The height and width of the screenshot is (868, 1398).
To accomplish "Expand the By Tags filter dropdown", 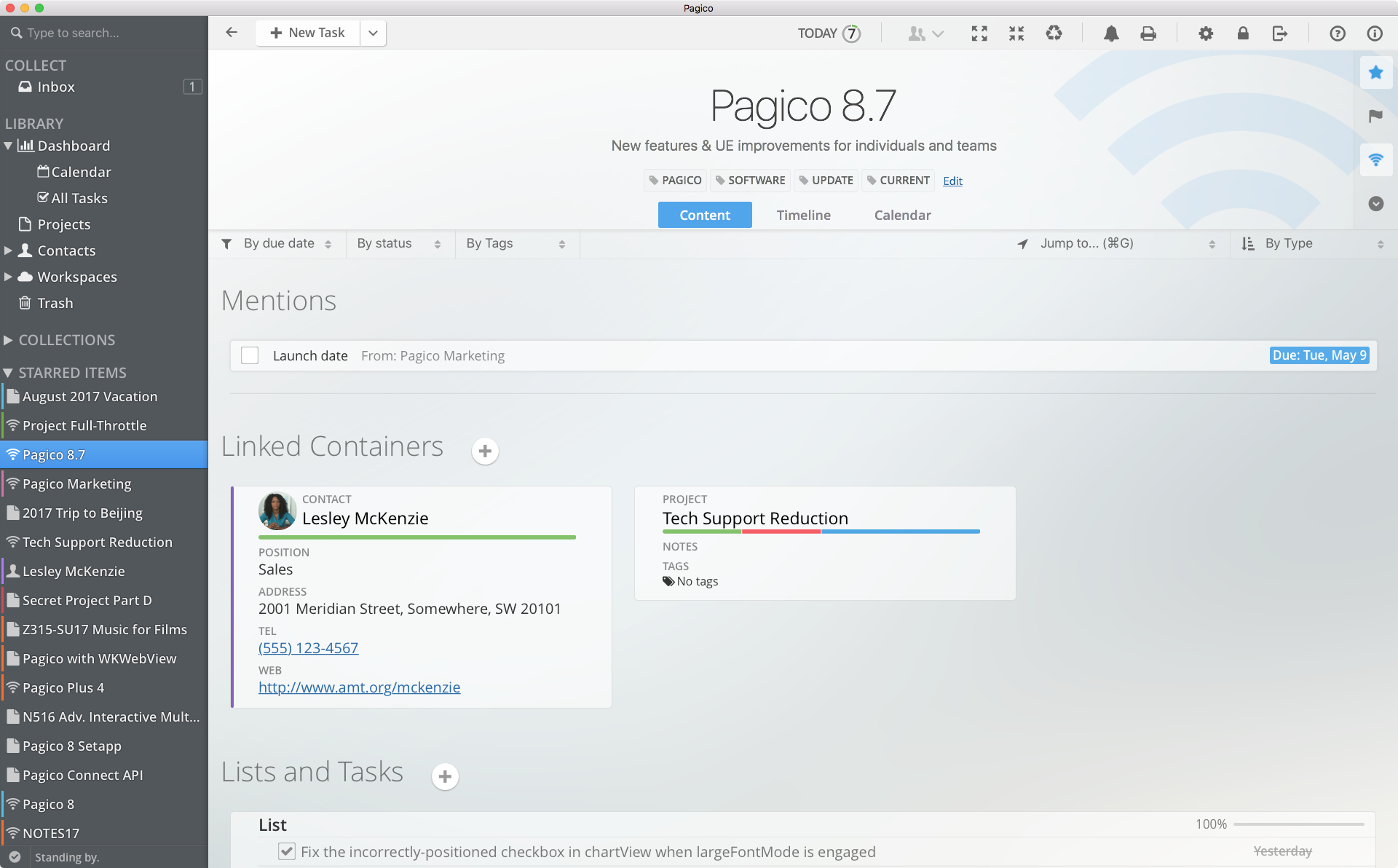I will click(x=510, y=243).
